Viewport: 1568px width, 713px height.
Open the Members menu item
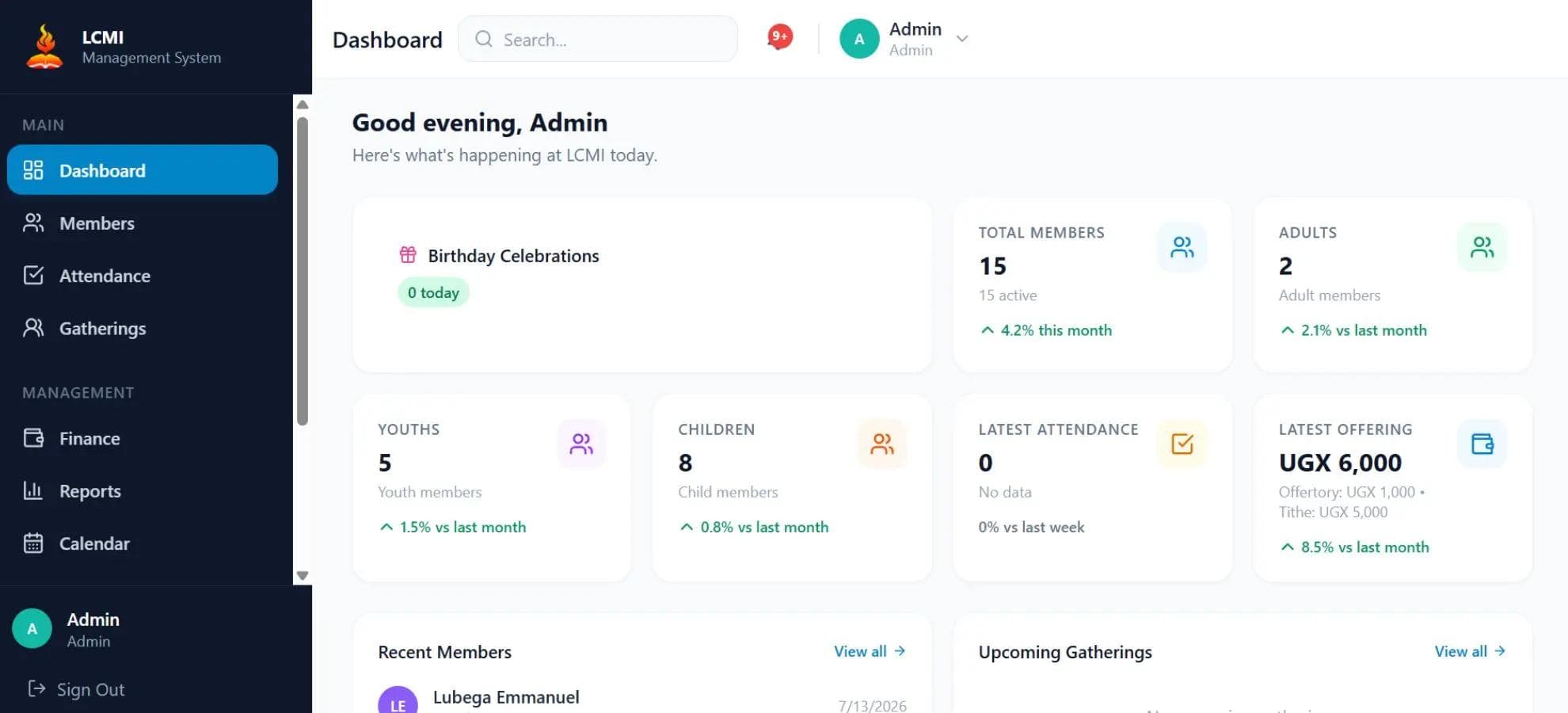143,223
